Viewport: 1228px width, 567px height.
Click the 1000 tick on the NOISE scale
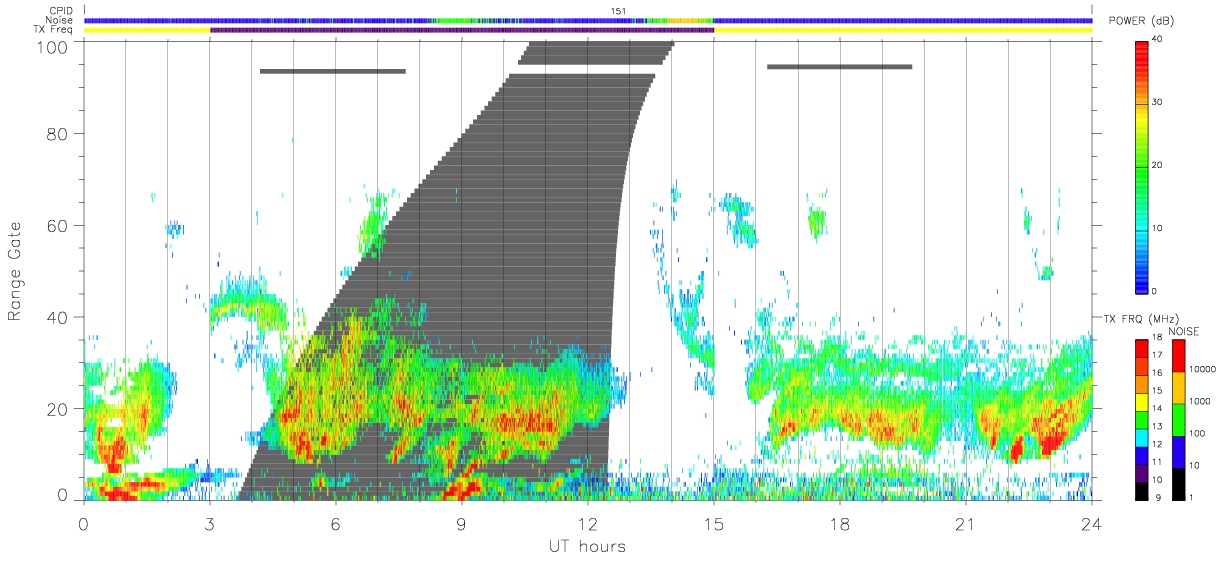1198,401
